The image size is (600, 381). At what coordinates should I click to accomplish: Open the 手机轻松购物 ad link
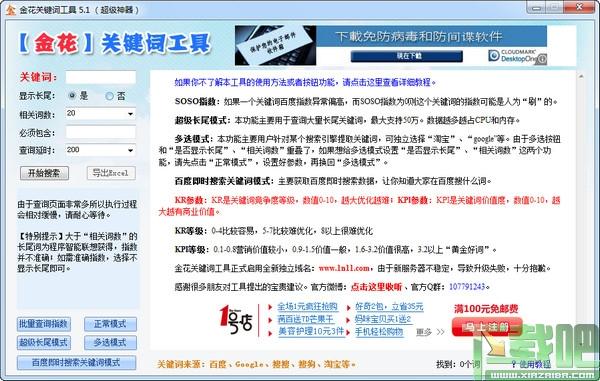379,332
